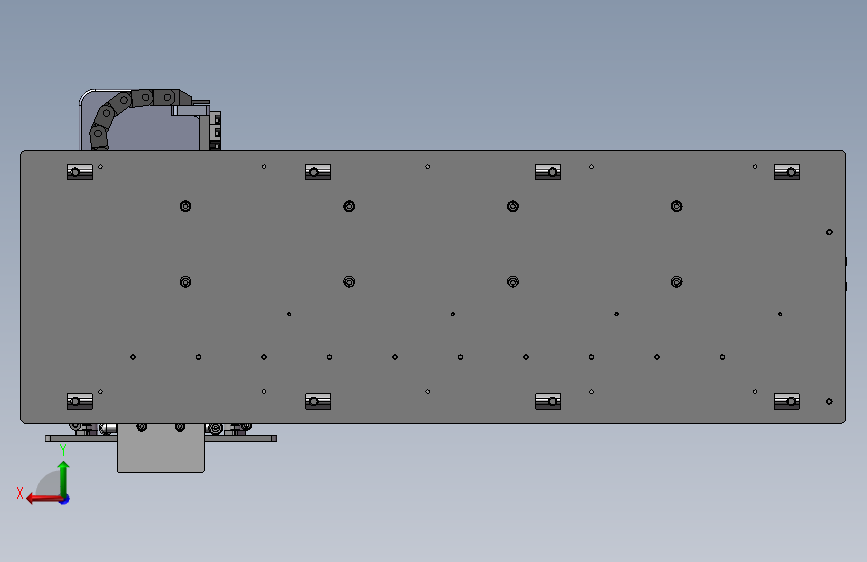Screen dimensions: 867x562
Task: Click the blue Z axis origin ball
Action: pyautogui.click(x=65, y=499)
